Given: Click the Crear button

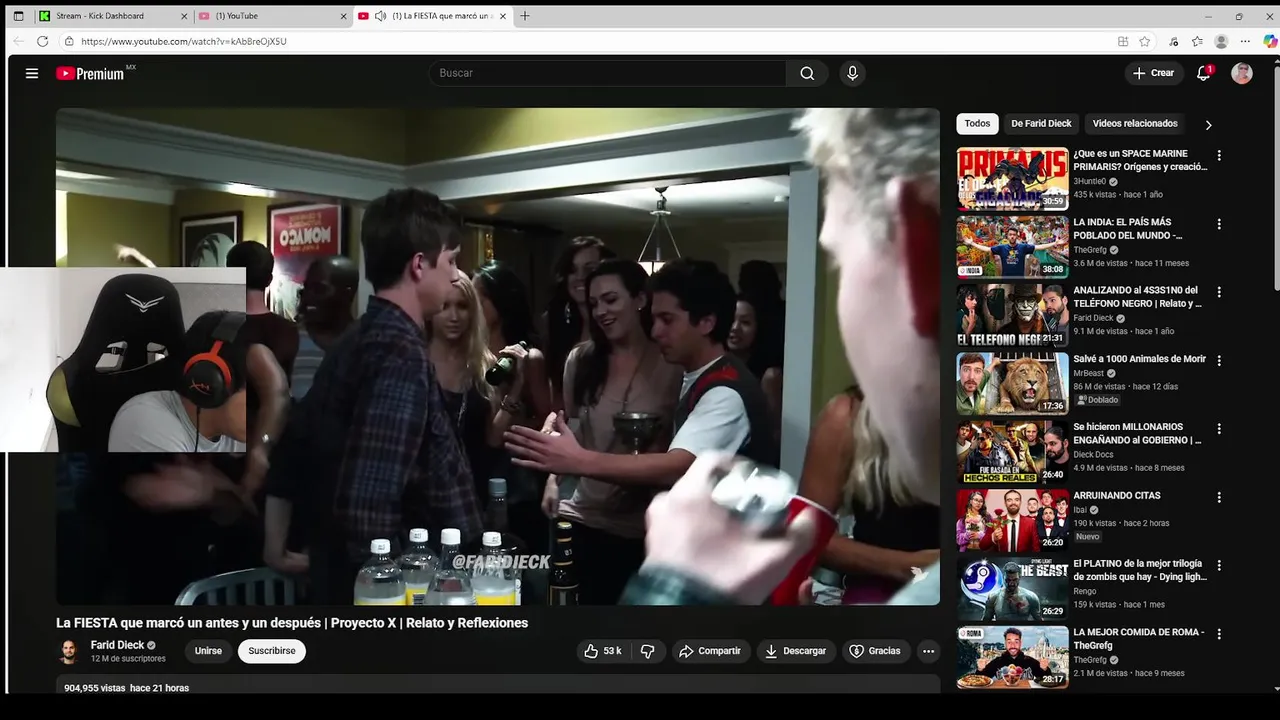Looking at the screenshot, I should pyautogui.click(x=1153, y=73).
